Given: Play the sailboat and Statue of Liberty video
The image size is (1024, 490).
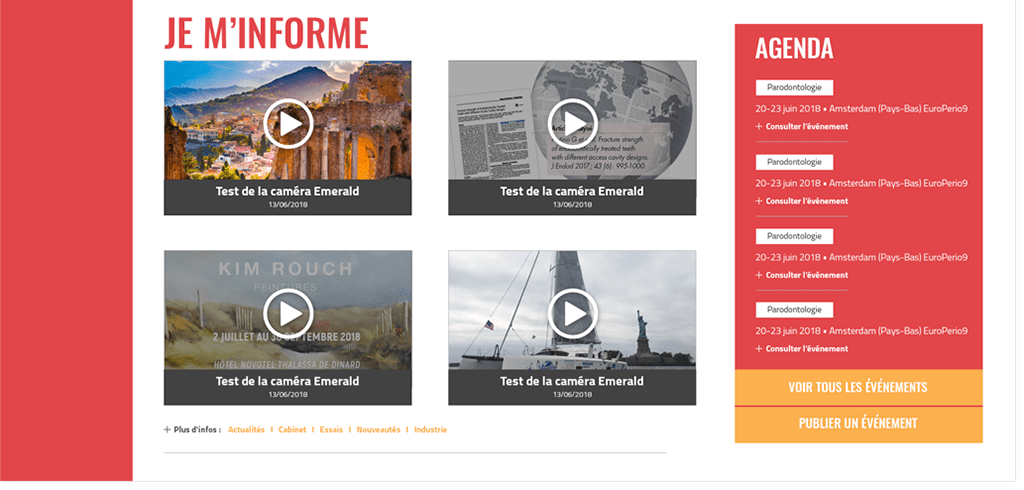Looking at the screenshot, I should coord(572,314).
